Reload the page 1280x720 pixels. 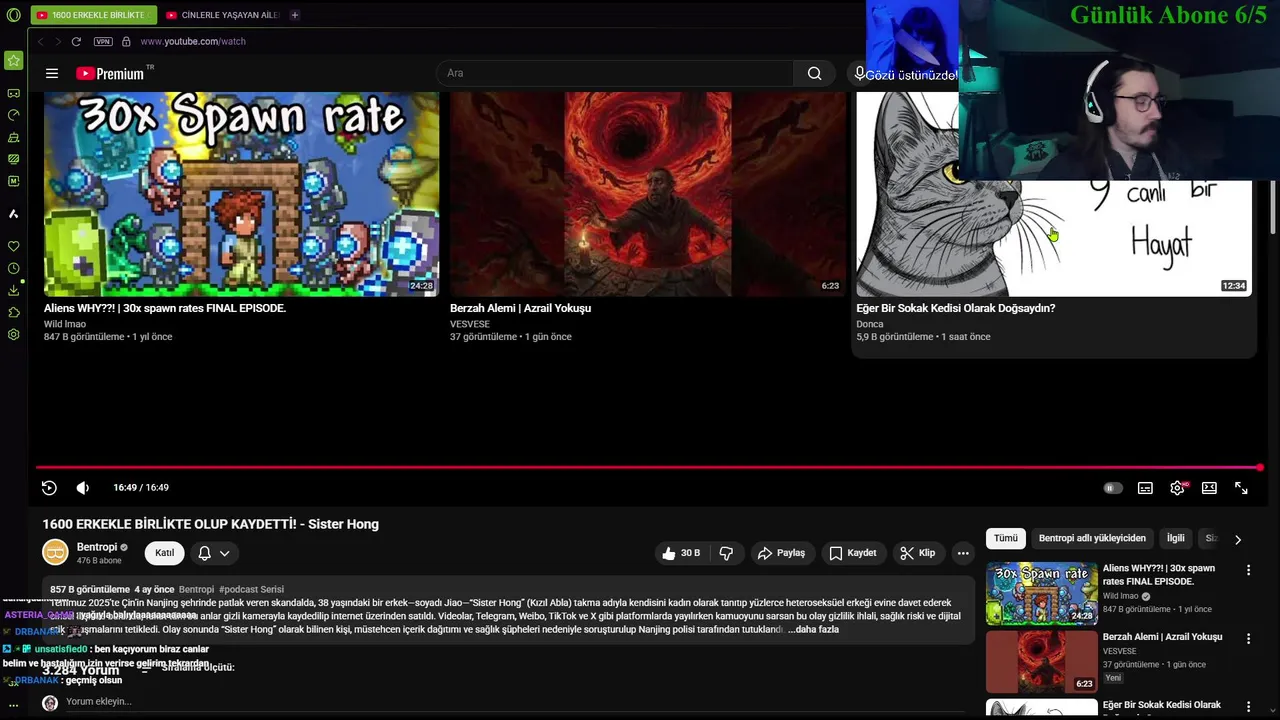[x=76, y=41]
